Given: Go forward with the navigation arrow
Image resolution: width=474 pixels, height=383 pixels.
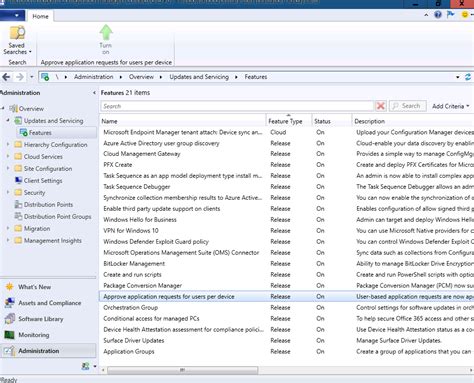Looking at the screenshot, I should (x=20, y=77).
